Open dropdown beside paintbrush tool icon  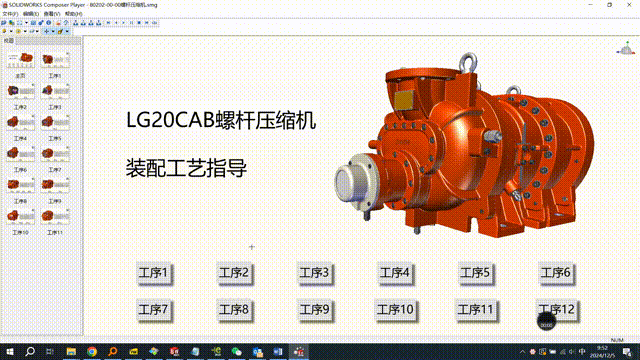point(67,31)
